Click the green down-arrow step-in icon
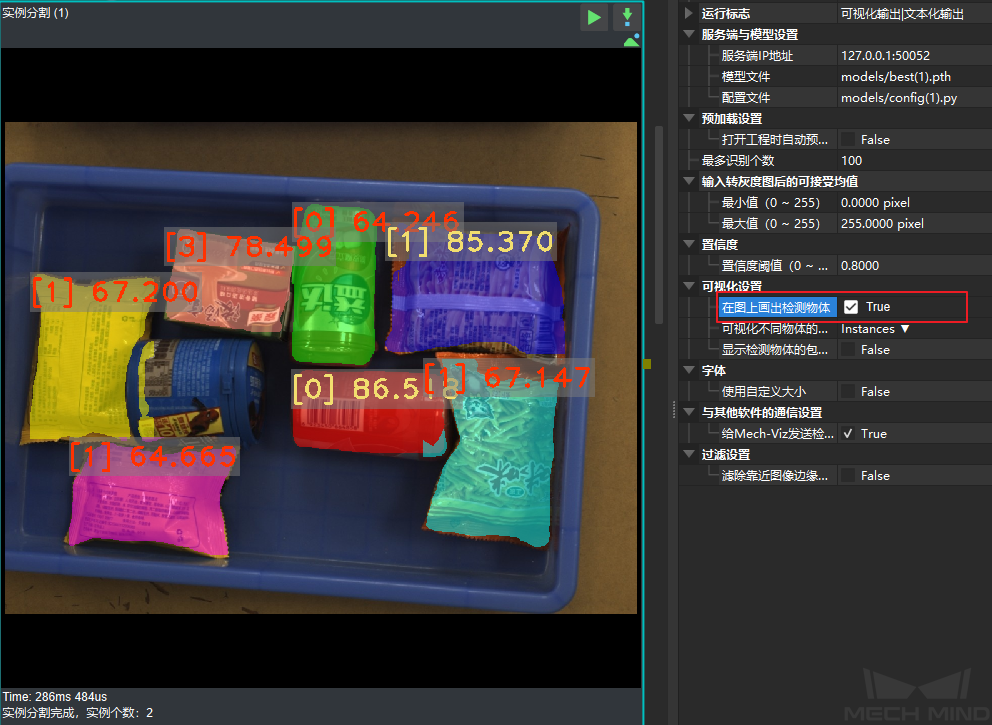 click(627, 16)
